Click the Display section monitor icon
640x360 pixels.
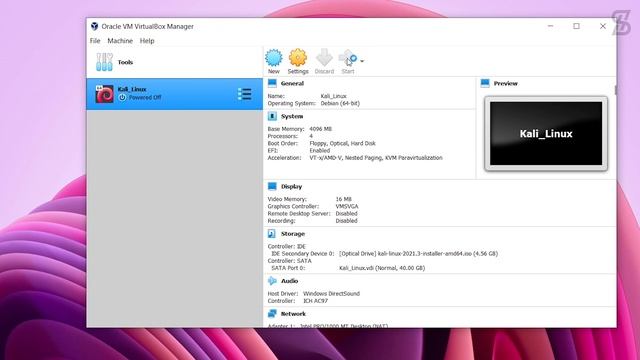tap(272, 187)
